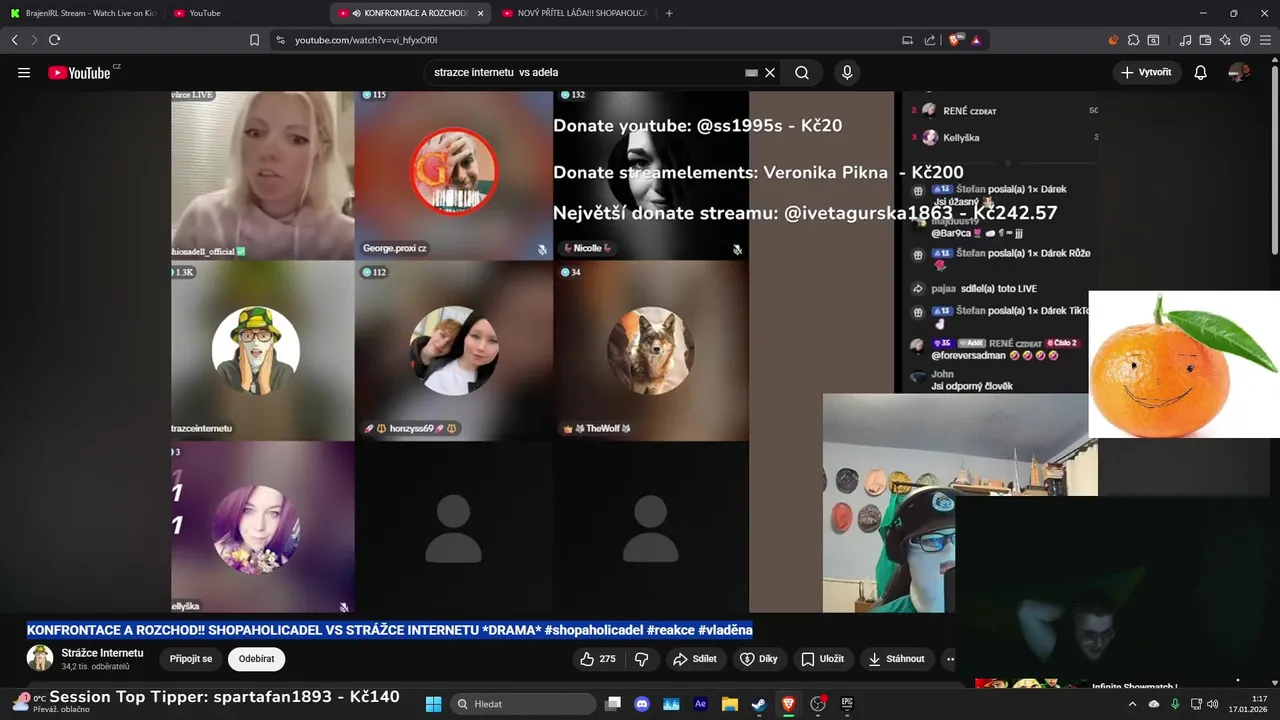Click the "Jsi odporný člověk" chat message
Screen dimensions: 1280x720
pyautogui.click(x=972, y=386)
